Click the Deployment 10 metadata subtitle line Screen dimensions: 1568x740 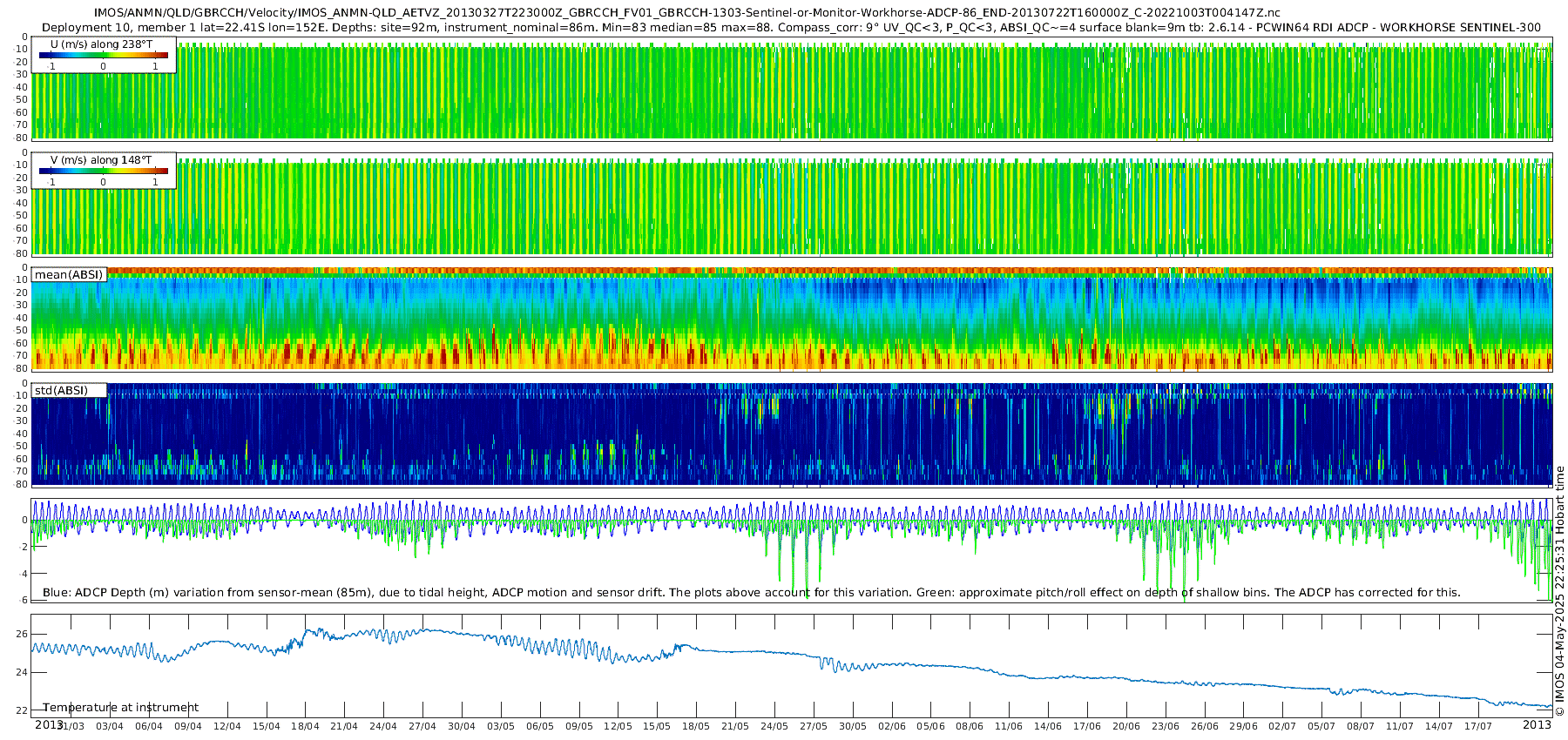(x=791, y=27)
